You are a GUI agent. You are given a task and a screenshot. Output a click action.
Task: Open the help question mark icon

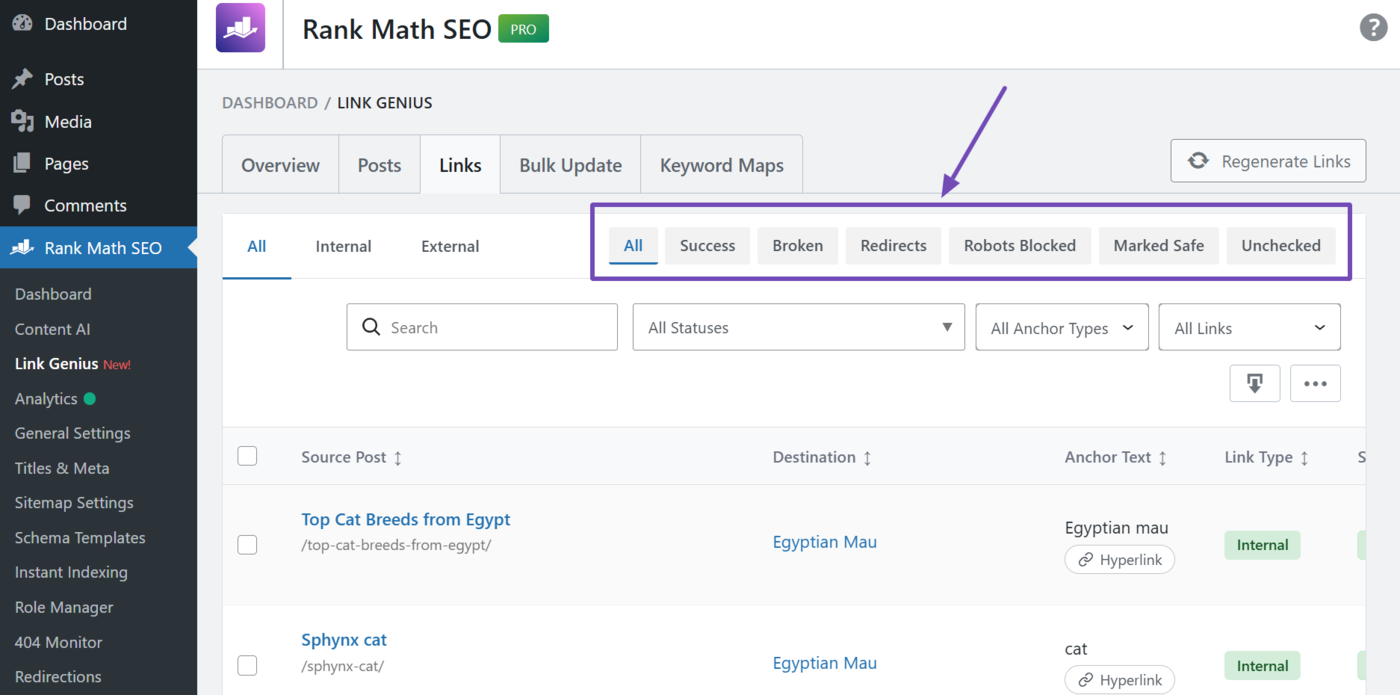pos(1373,27)
